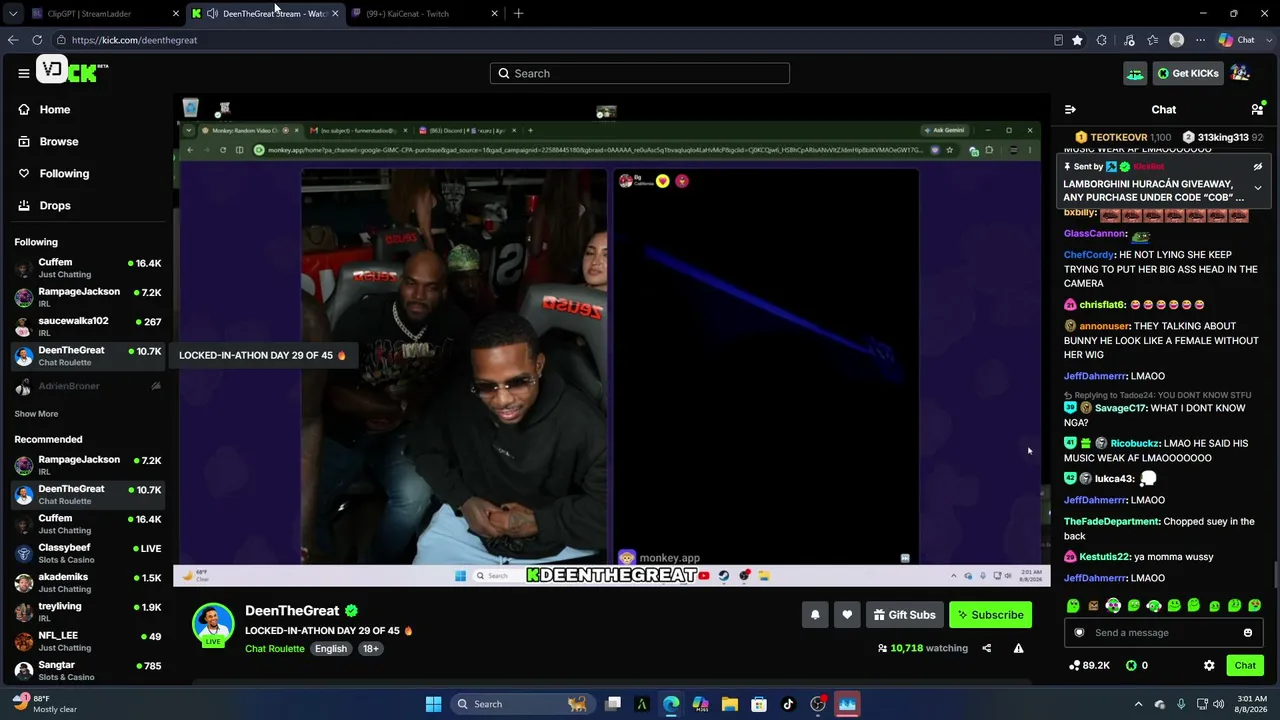Open Microsoft Store from the taskbar
Screen dimensions: 1280x720
(x=759, y=704)
